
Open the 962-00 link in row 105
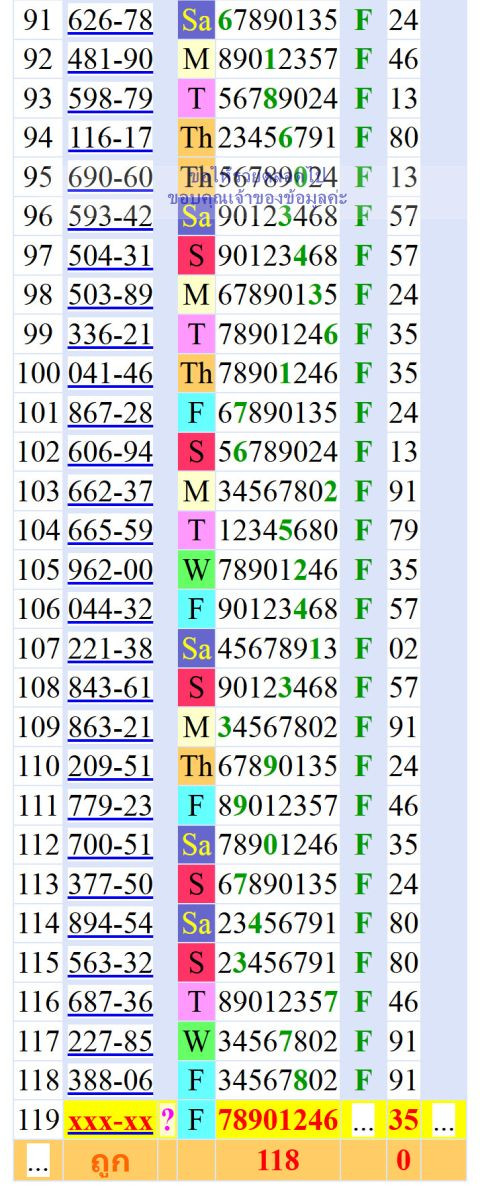[111, 570]
